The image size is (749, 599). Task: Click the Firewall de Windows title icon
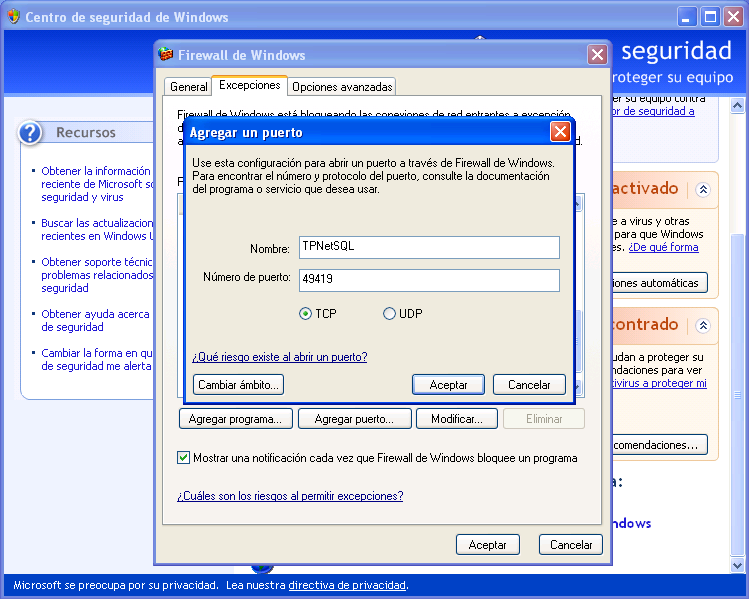tap(165, 54)
